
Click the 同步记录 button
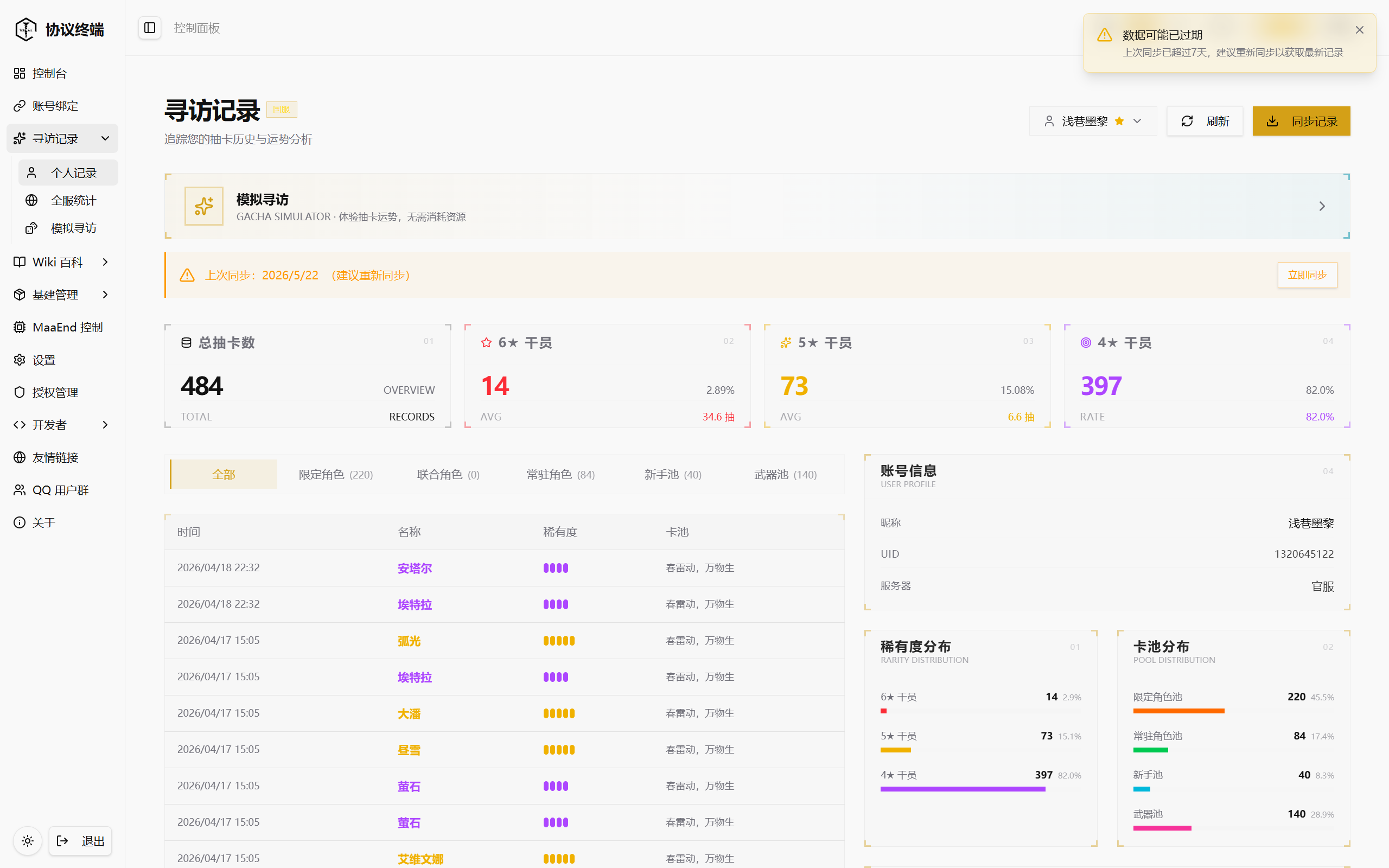(1301, 121)
